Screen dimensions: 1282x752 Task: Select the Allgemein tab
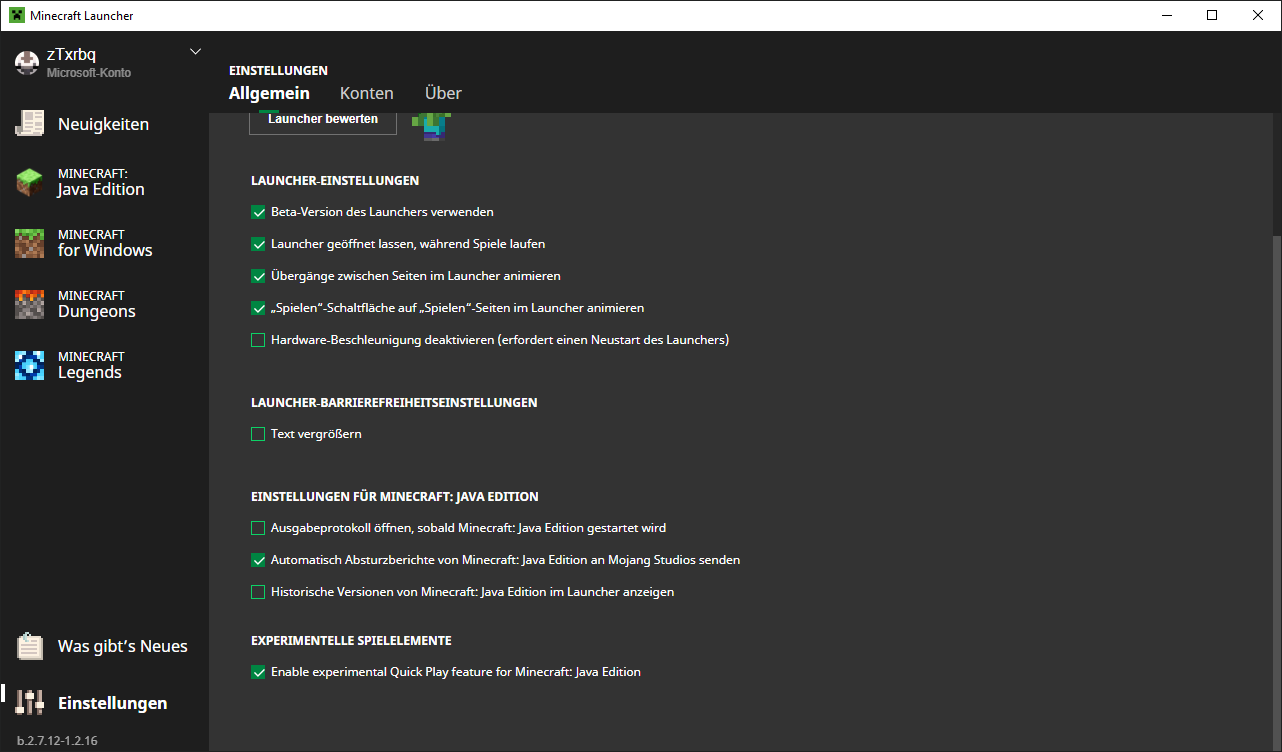269,93
